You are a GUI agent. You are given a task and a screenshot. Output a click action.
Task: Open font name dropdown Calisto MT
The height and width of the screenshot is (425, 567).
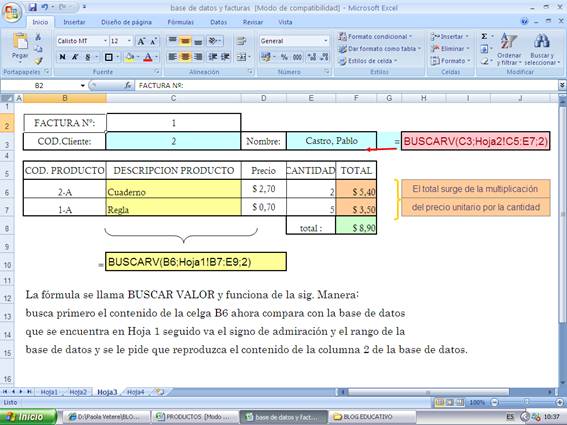105,41
